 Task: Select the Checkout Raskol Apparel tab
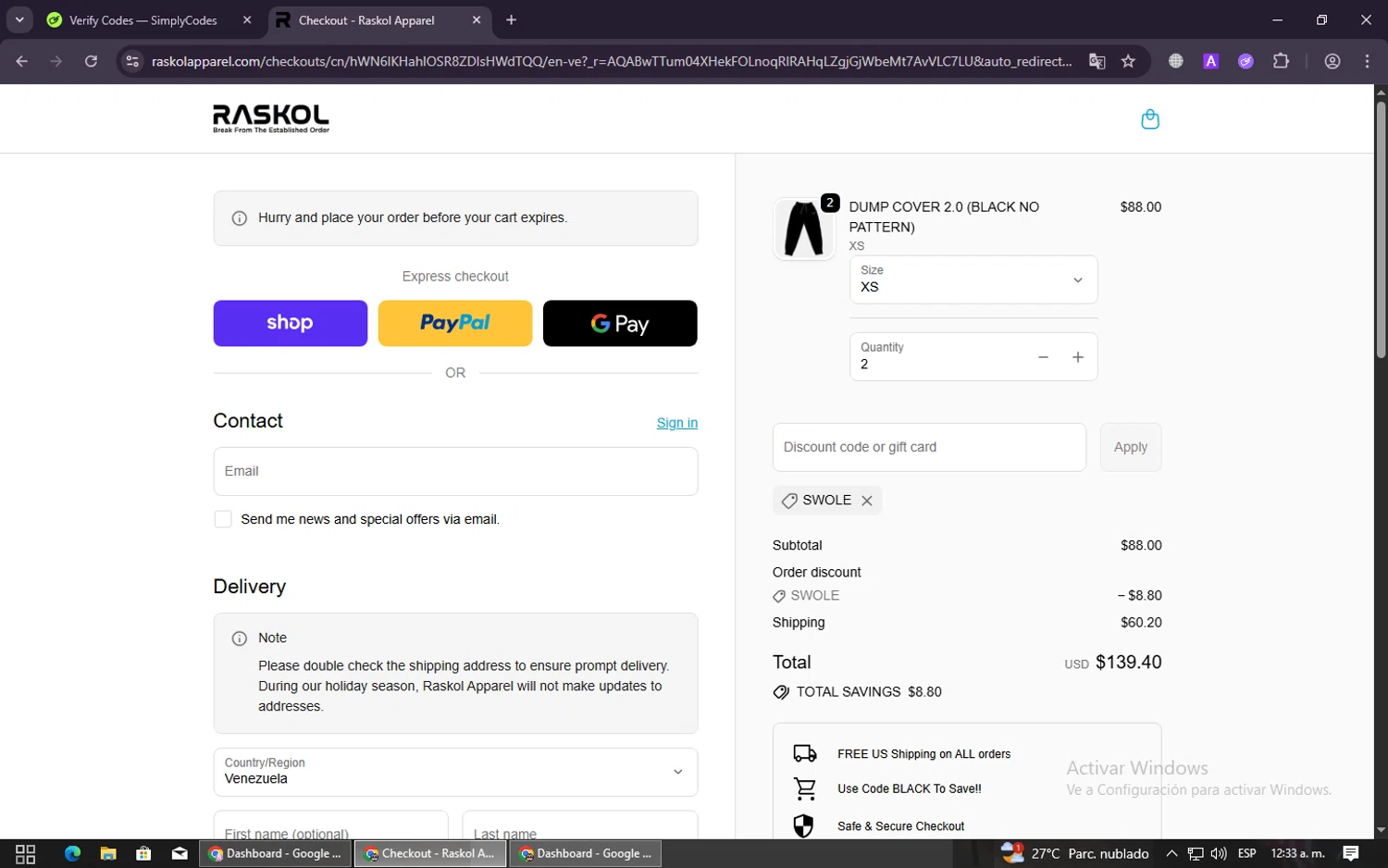pos(366,20)
